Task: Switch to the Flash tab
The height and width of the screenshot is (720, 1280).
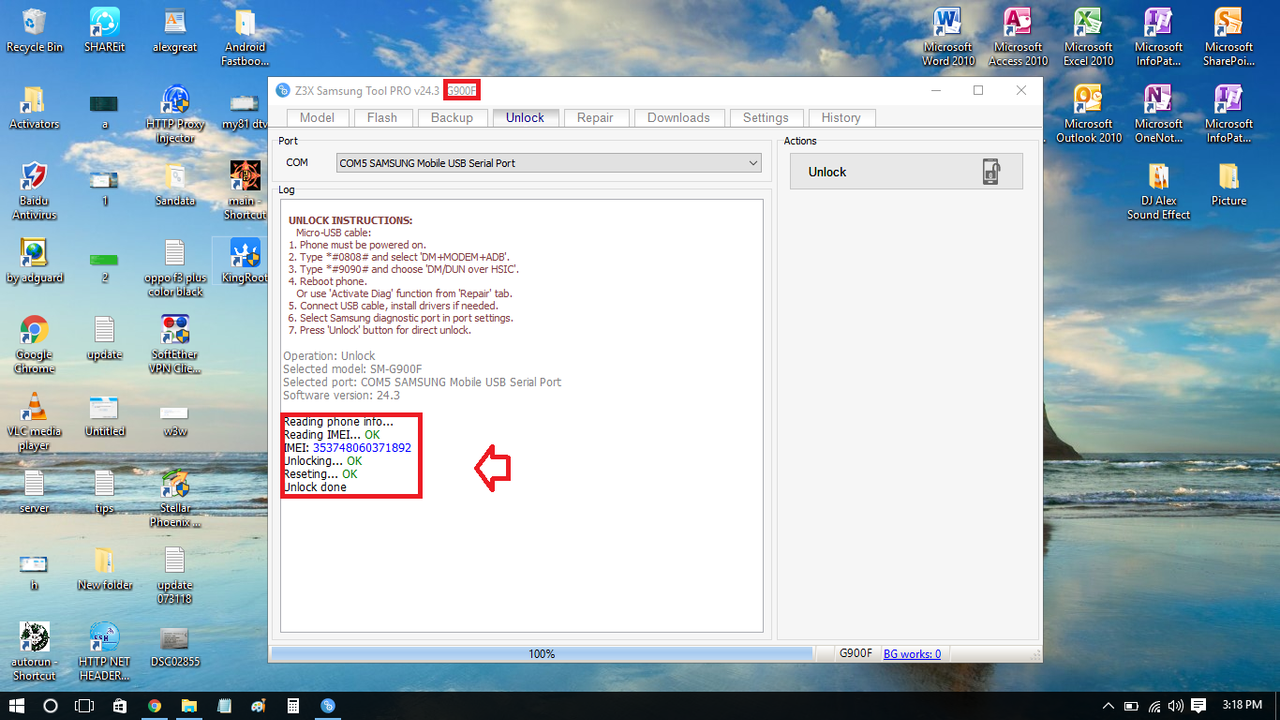Action: [x=382, y=117]
